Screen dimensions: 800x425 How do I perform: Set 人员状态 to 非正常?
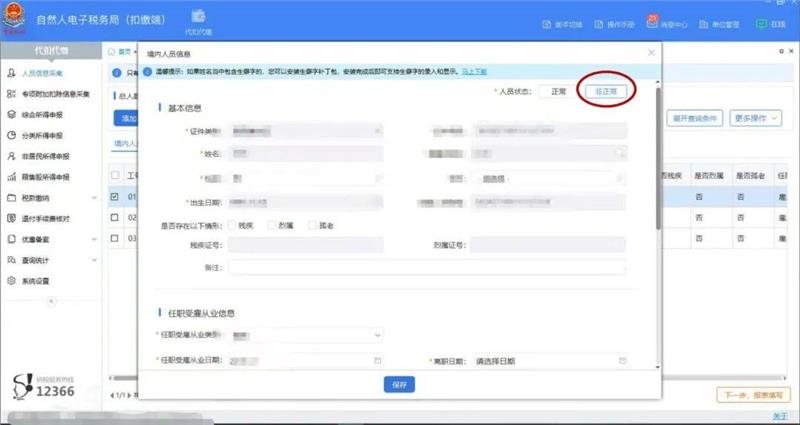tap(606, 91)
